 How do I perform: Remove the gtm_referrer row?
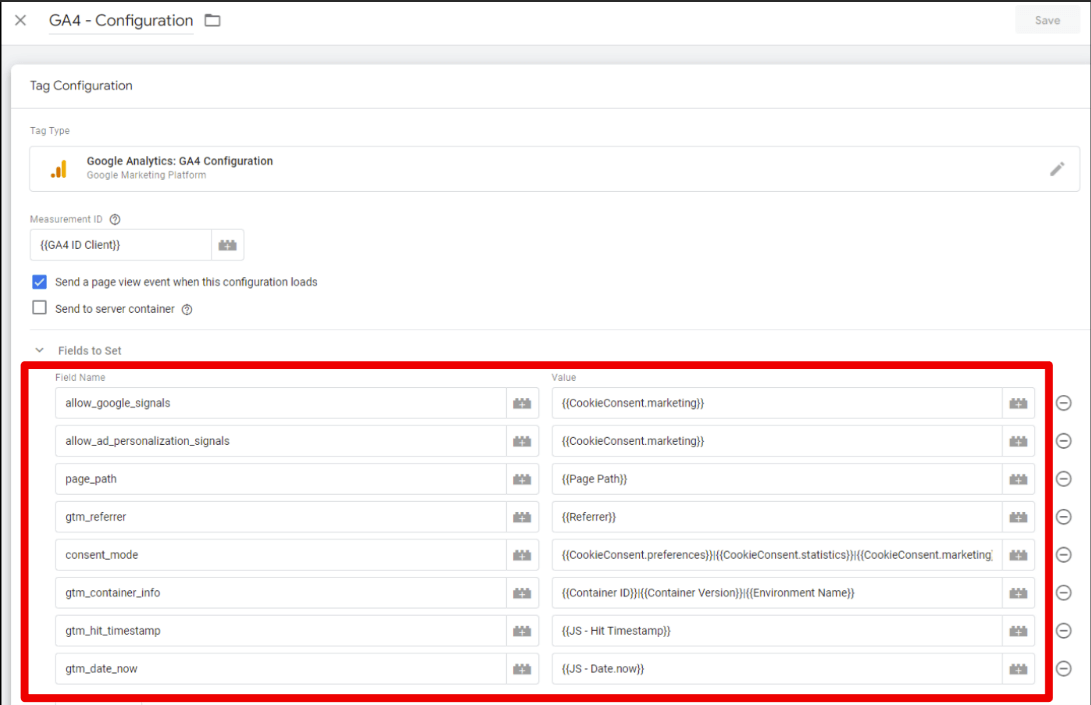(x=1063, y=517)
